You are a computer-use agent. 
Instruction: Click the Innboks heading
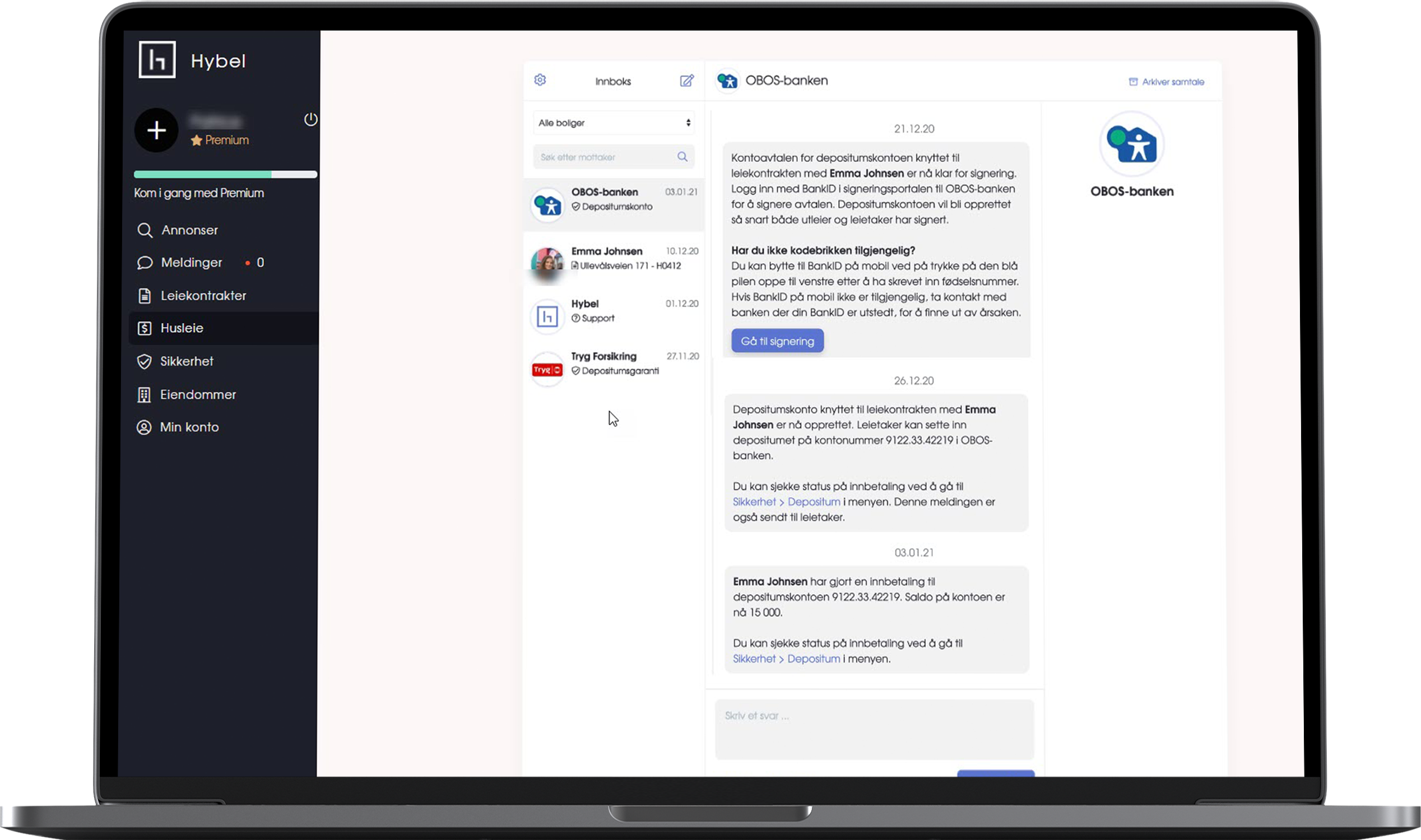(613, 82)
